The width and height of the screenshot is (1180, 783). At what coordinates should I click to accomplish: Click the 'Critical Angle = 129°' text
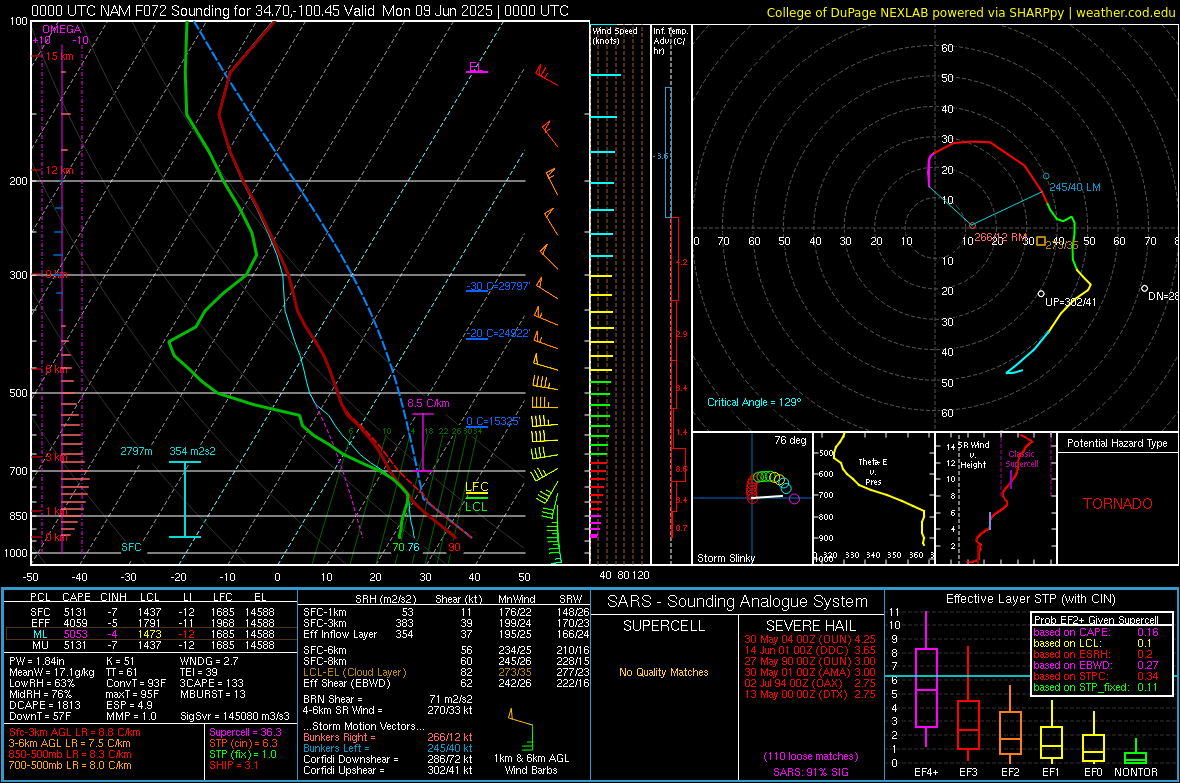pos(754,402)
